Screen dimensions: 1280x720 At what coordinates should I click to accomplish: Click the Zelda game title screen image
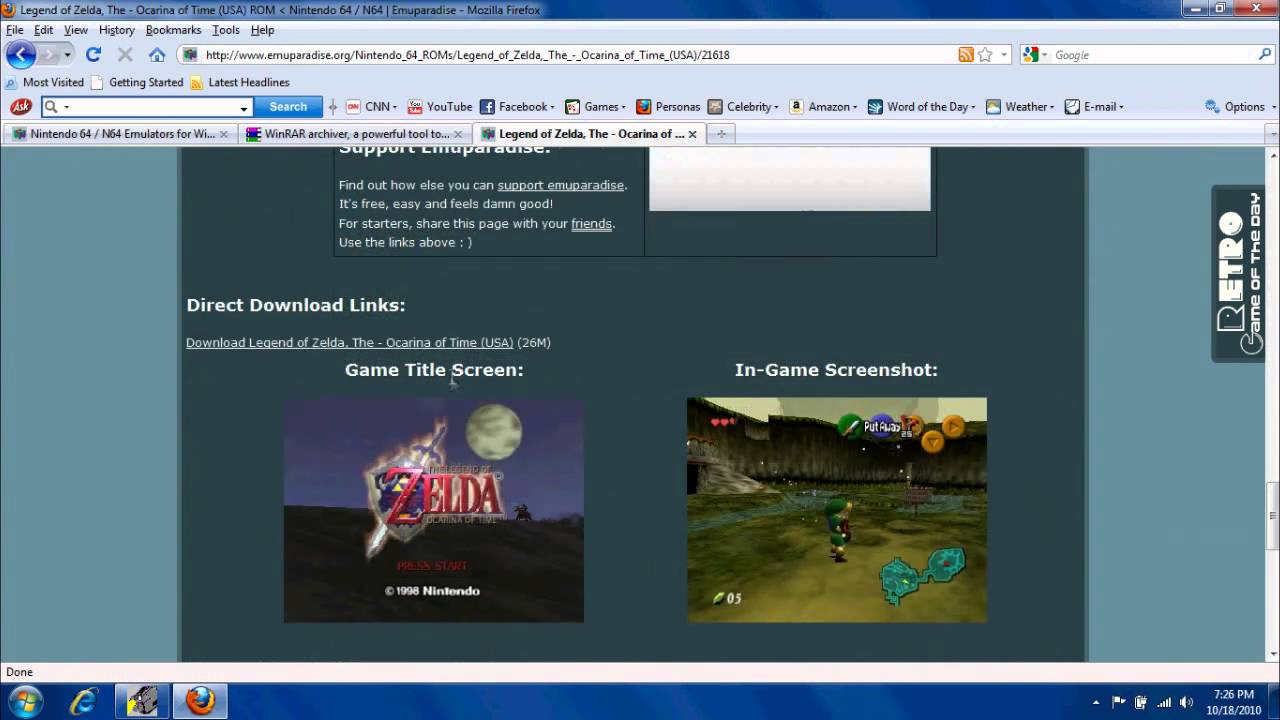coord(434,510)
